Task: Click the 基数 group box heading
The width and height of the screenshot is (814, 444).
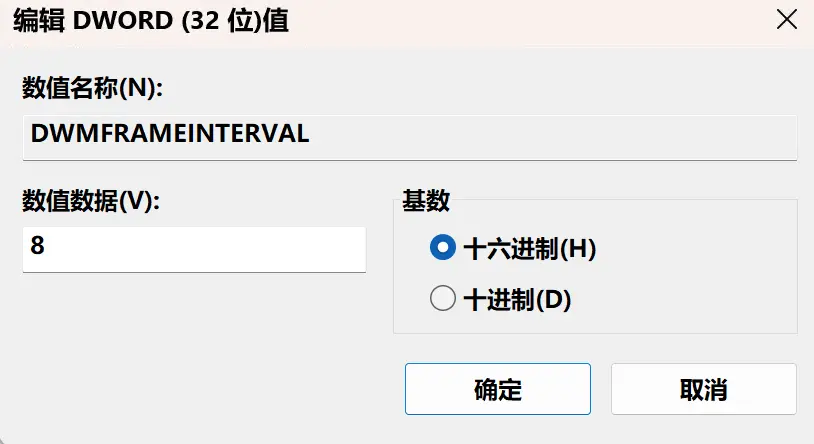Action: coord(426,200)
